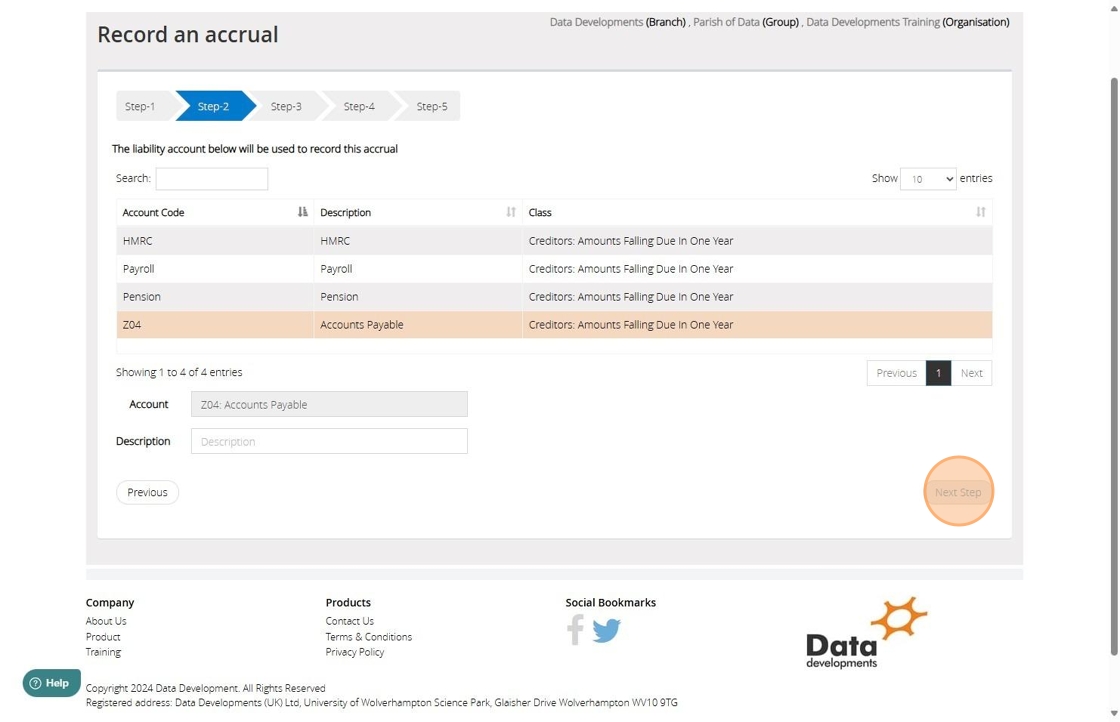Screen dimensions: 1120x722
Task: Select the Z04 account code cell
Action: [x=215, y=324]
